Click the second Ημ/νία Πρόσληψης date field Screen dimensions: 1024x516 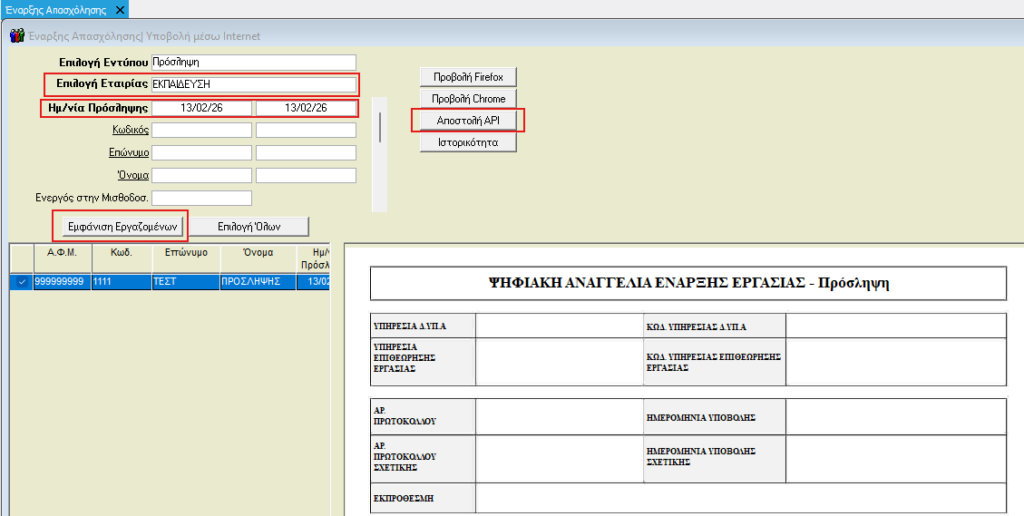coord(305,108)
